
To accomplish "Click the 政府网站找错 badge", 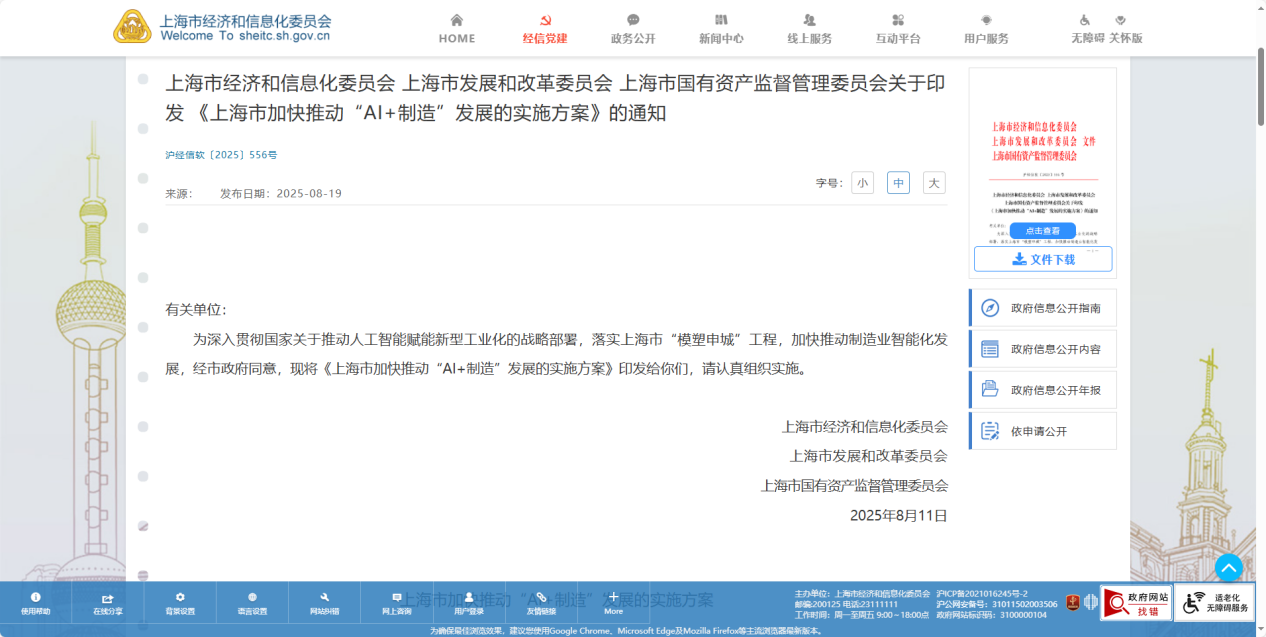I will pyautogui.click(x=1136, y=603).
